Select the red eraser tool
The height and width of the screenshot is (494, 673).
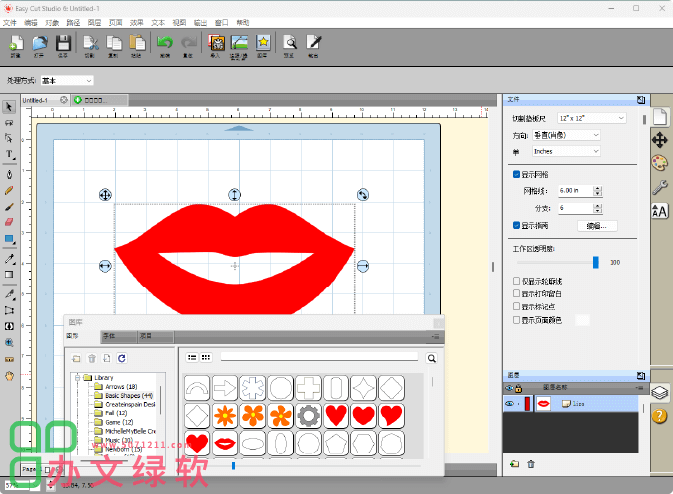[9, 222]
